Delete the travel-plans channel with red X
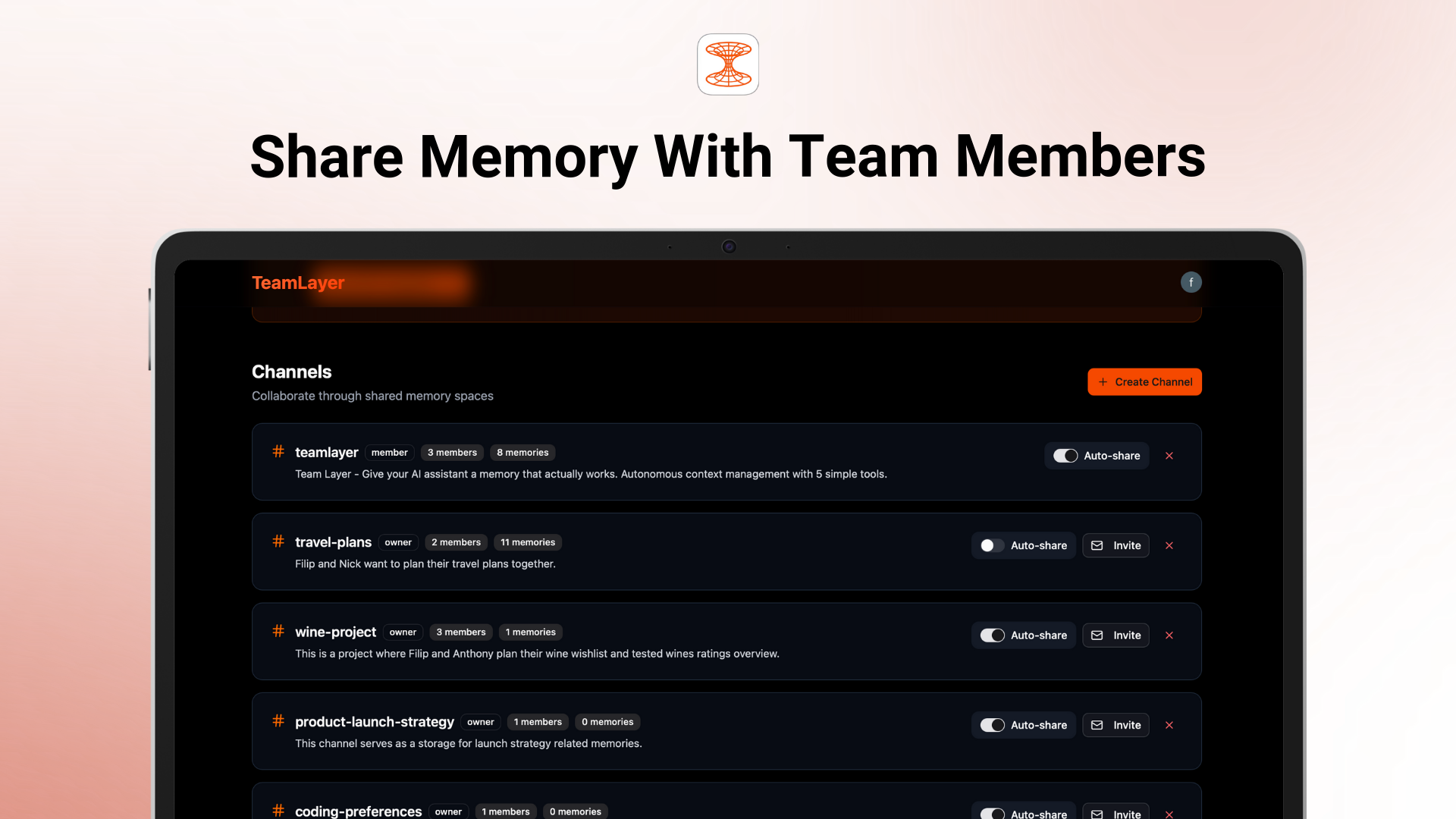Viewport: 1456px width, 819px height. pyautogui.click(x=1169, y=545)
